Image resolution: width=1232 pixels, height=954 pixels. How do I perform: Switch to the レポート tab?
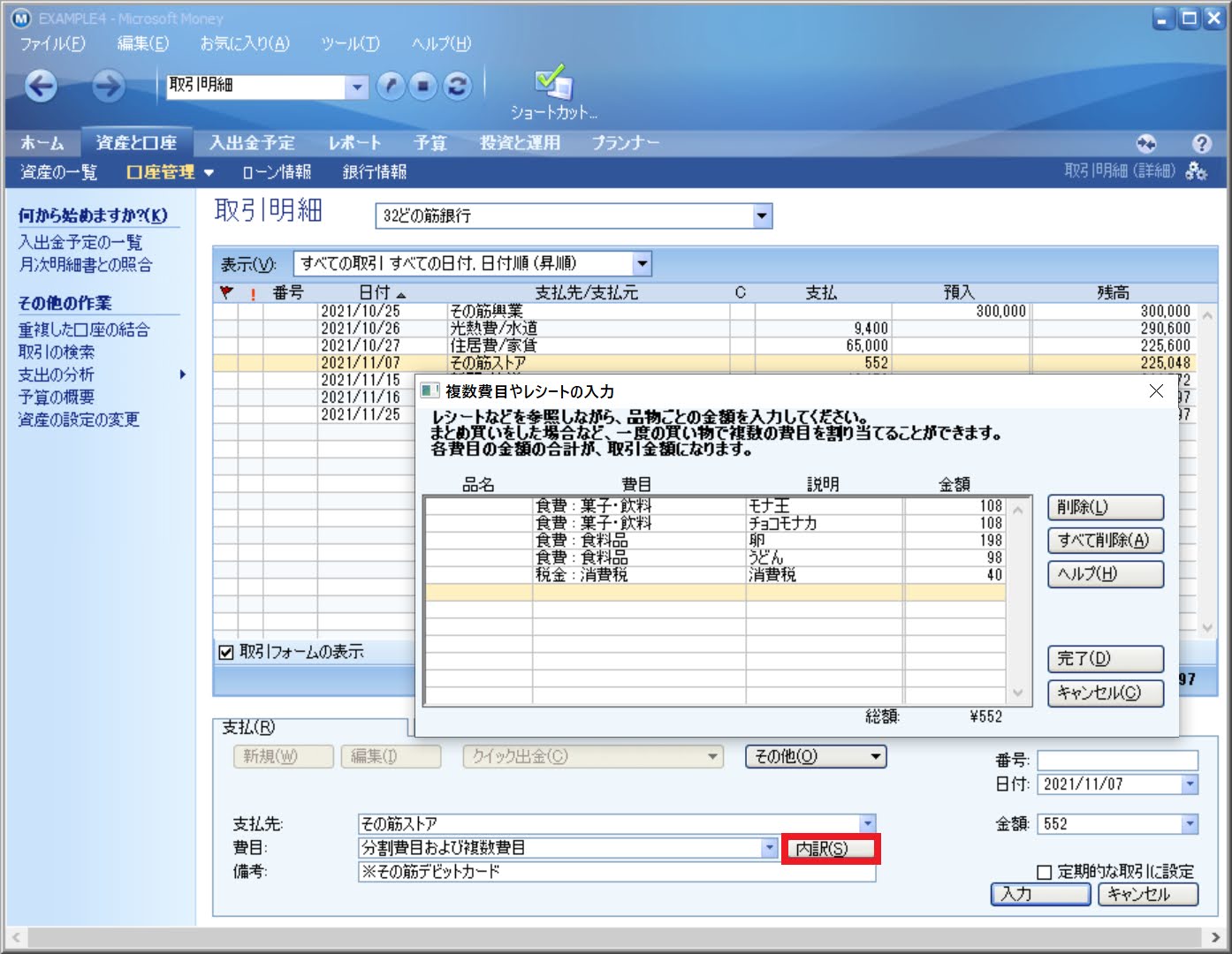(354, 143)
